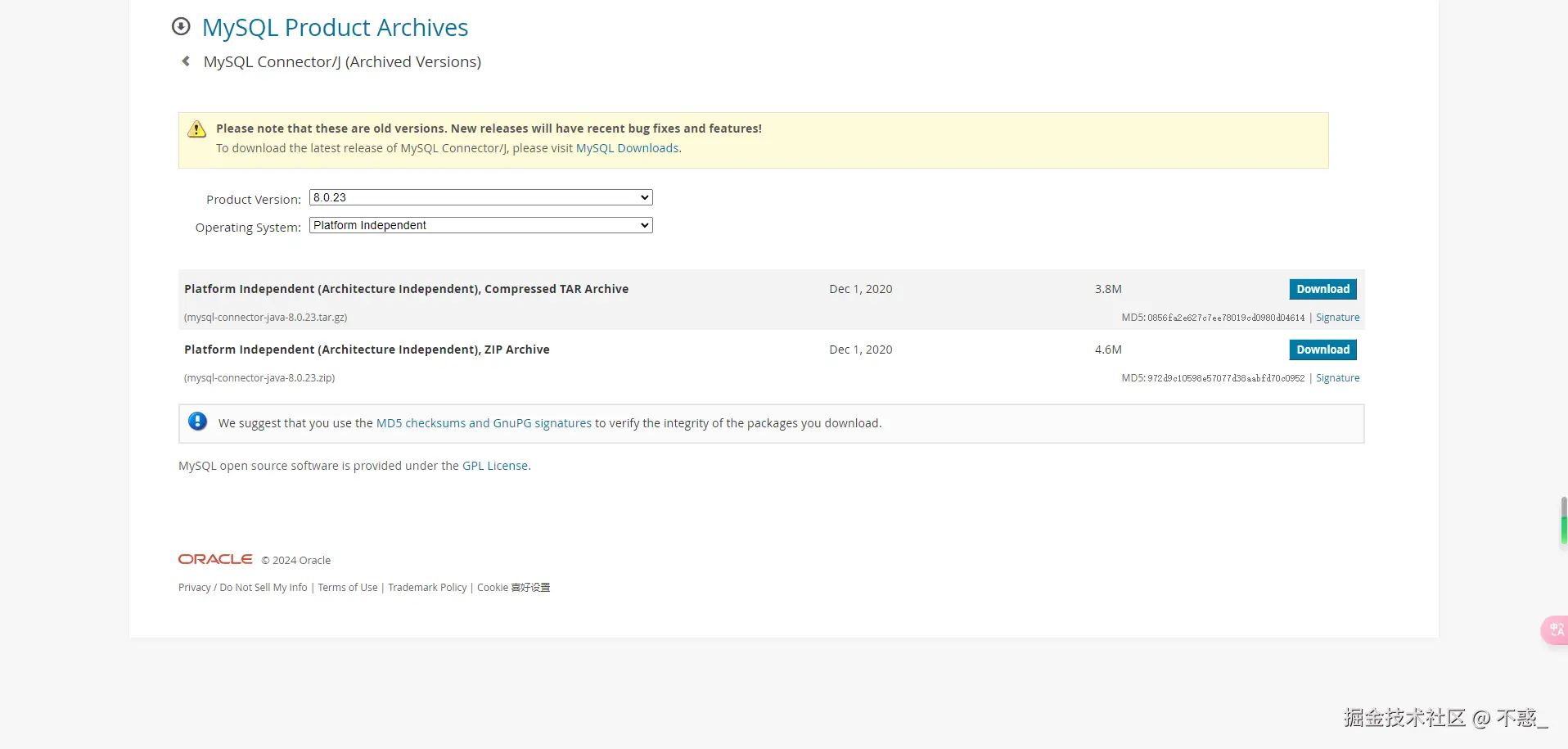The height and width of the screenshot is (749, 1568).
Task: Open Signature link for the zip file
Action: click(1337, 378)
